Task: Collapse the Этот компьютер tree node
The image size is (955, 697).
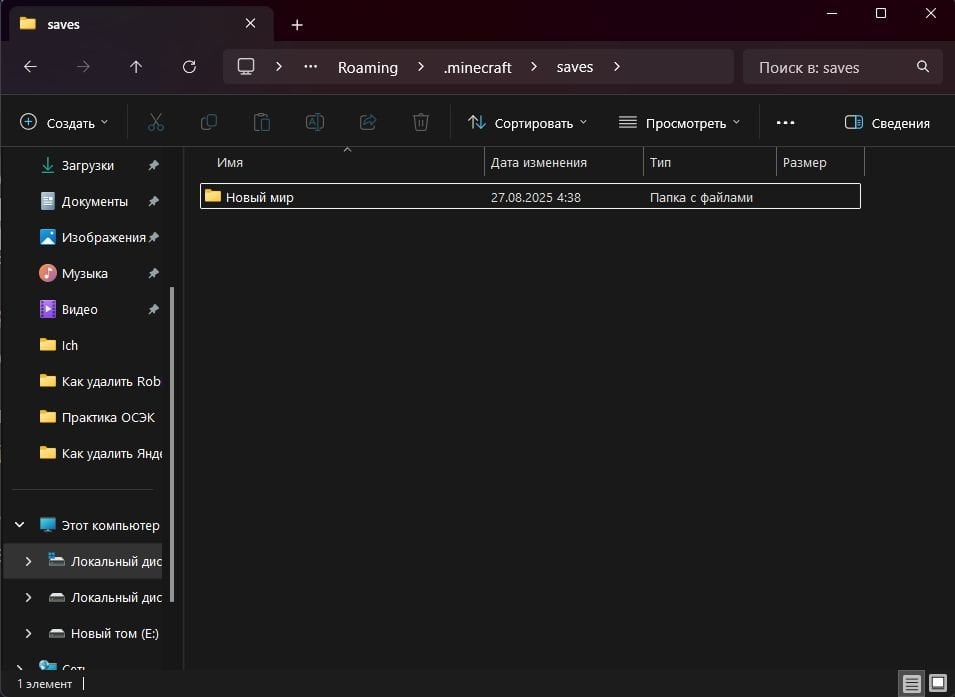Action: [20, 525]
